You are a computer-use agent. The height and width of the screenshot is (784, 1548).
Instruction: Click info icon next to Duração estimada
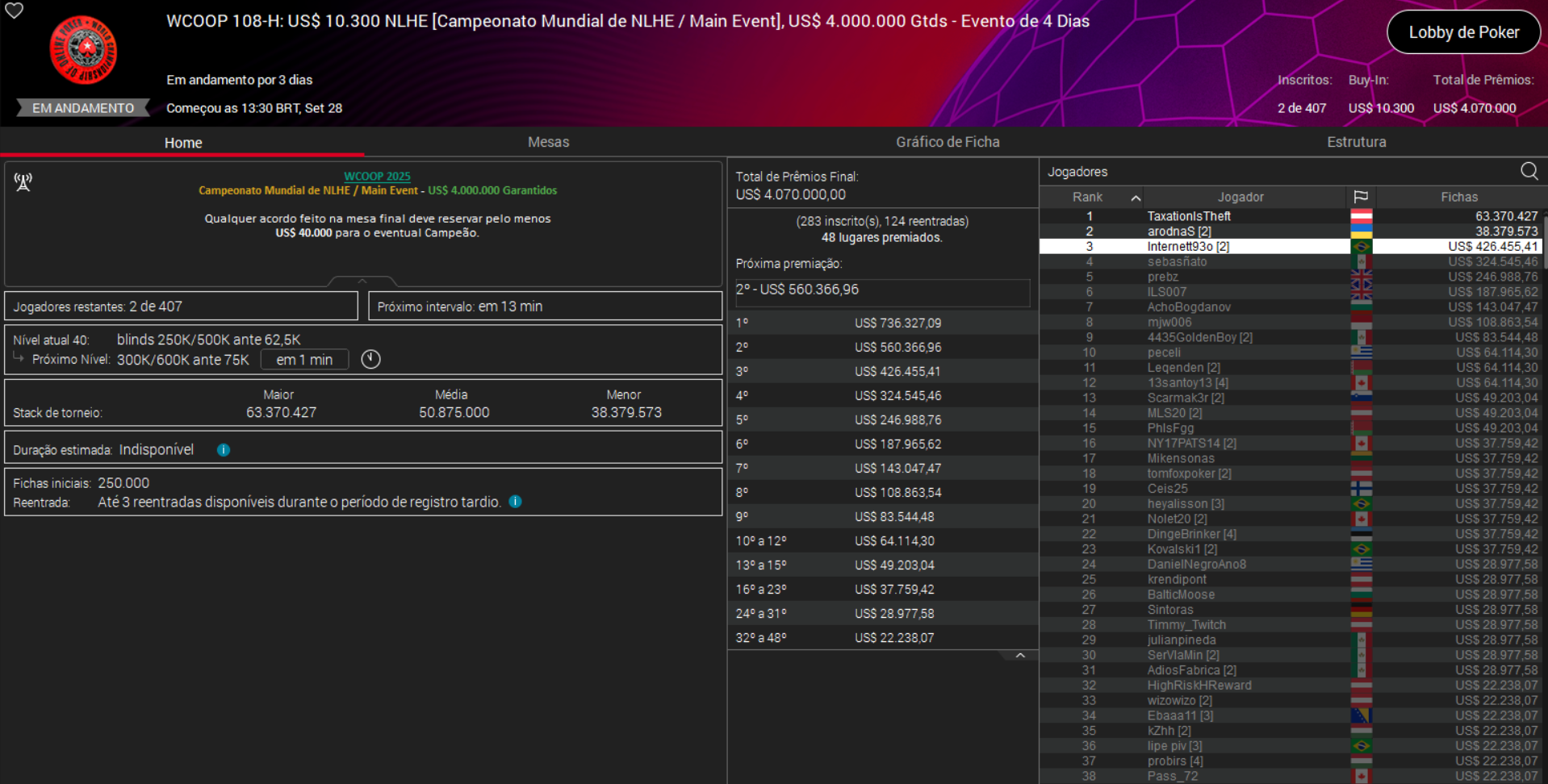click(224, 450)
